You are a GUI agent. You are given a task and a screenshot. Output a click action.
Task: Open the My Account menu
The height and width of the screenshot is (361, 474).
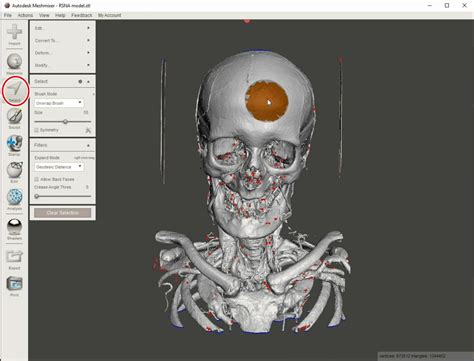click(x=110, y=15)
